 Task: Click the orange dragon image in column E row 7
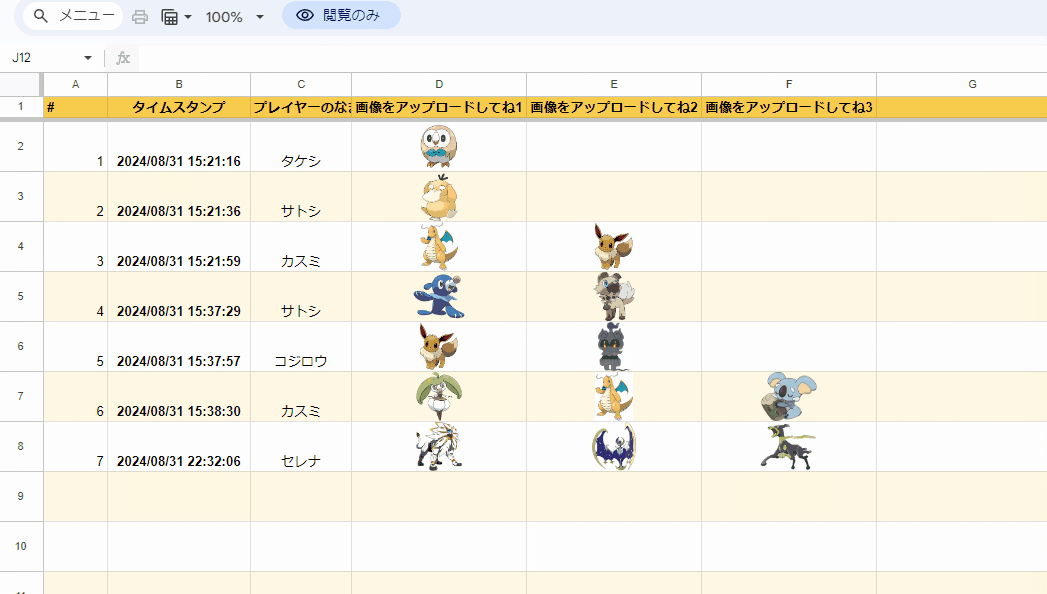pos(614,396)
